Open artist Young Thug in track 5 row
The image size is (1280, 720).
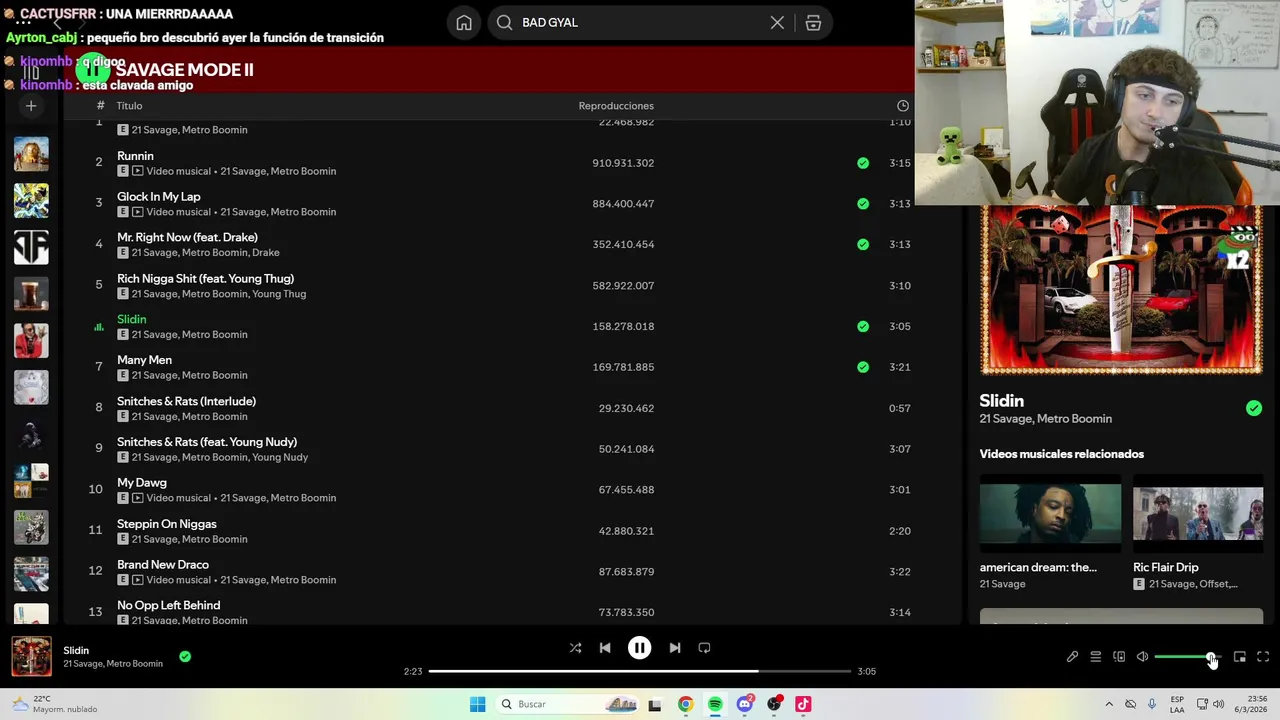[279, 294]
